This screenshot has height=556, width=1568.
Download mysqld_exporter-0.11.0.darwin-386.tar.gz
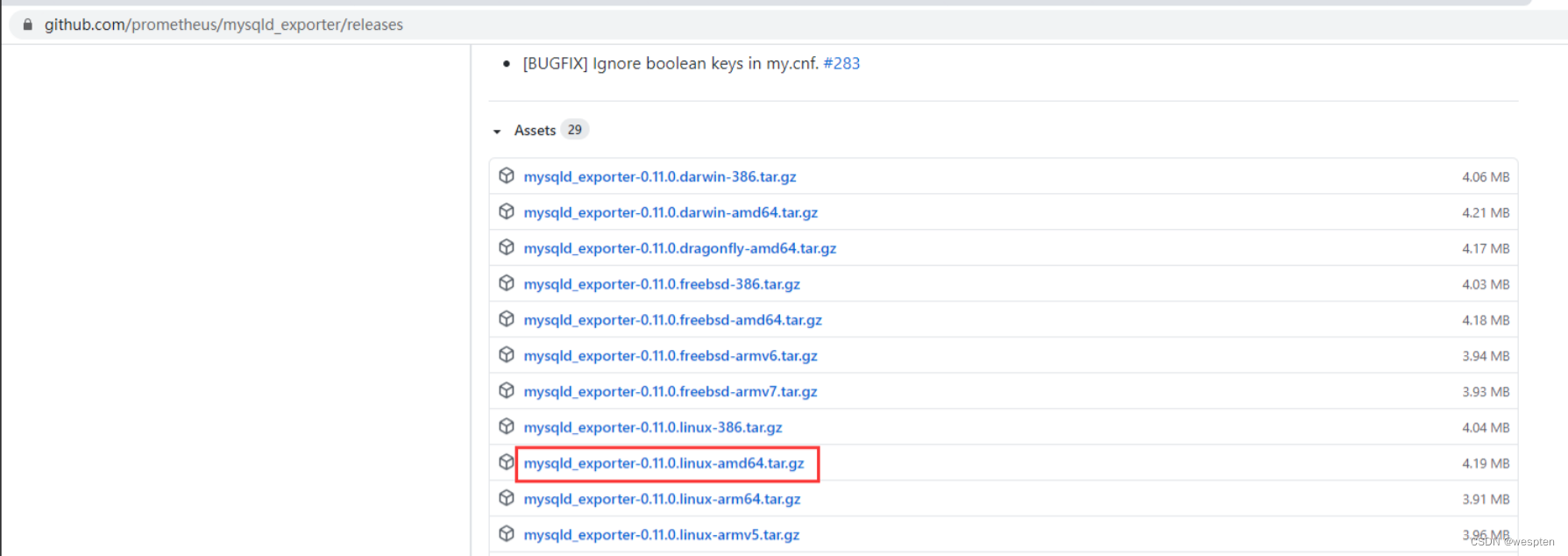660,176
